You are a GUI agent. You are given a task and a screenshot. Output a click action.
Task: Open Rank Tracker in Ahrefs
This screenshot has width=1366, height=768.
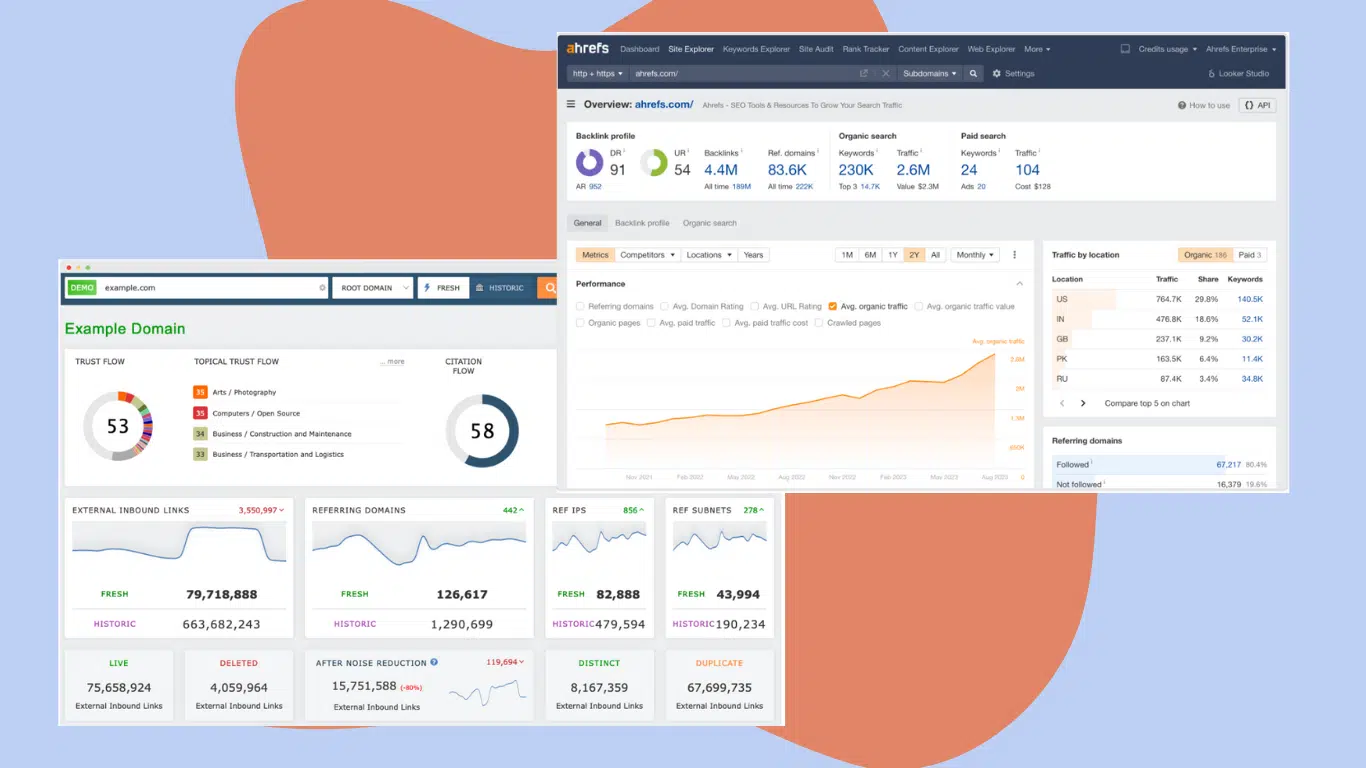[866, 49]
